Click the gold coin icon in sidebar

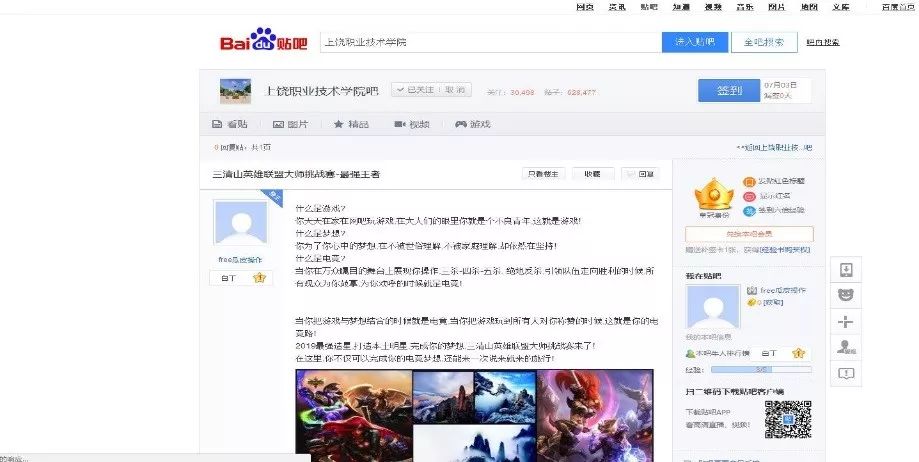(751, 303)
